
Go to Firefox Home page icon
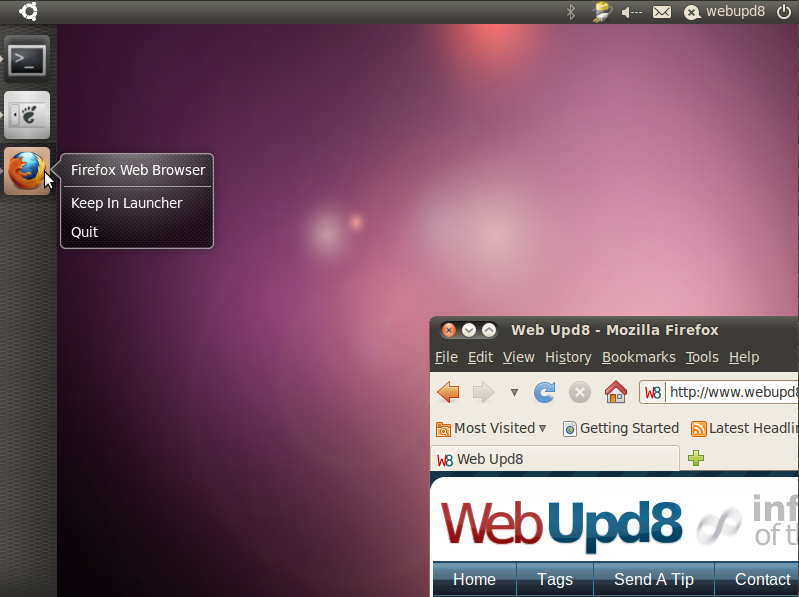(x=616, y=392)
